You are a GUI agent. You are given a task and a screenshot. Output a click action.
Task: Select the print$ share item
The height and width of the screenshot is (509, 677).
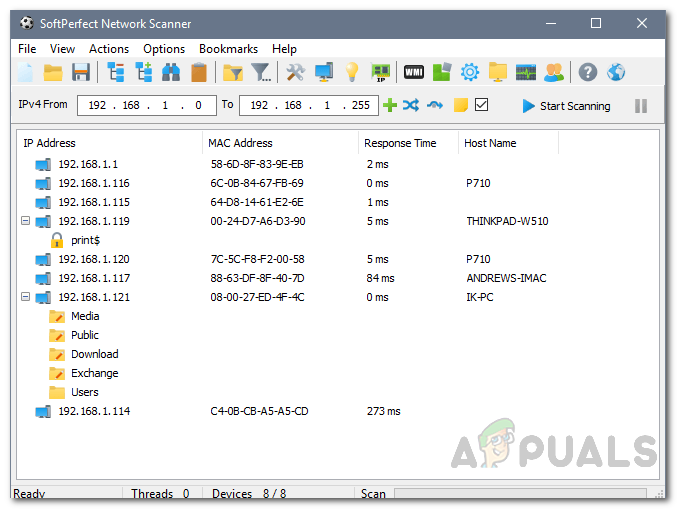(x=85, y=240)
